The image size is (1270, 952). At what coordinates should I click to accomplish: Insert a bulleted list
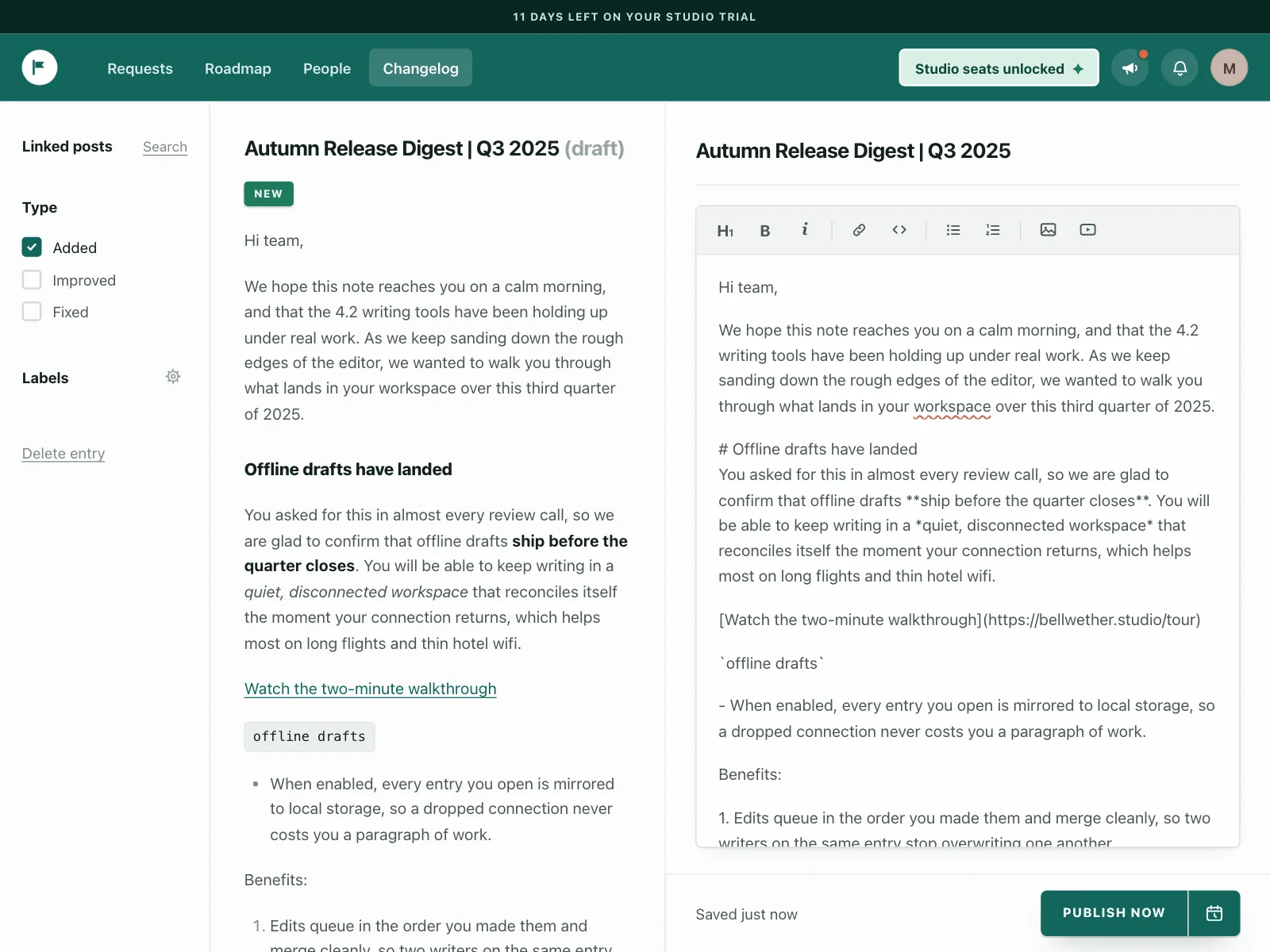coord(953,230)
